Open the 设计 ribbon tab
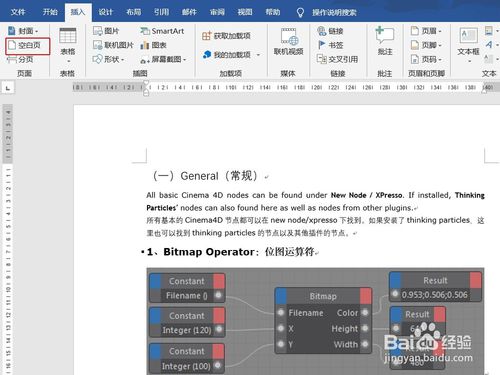Image resolution: width=500 pixels, height=375 pixels. [x=106, y=12]
